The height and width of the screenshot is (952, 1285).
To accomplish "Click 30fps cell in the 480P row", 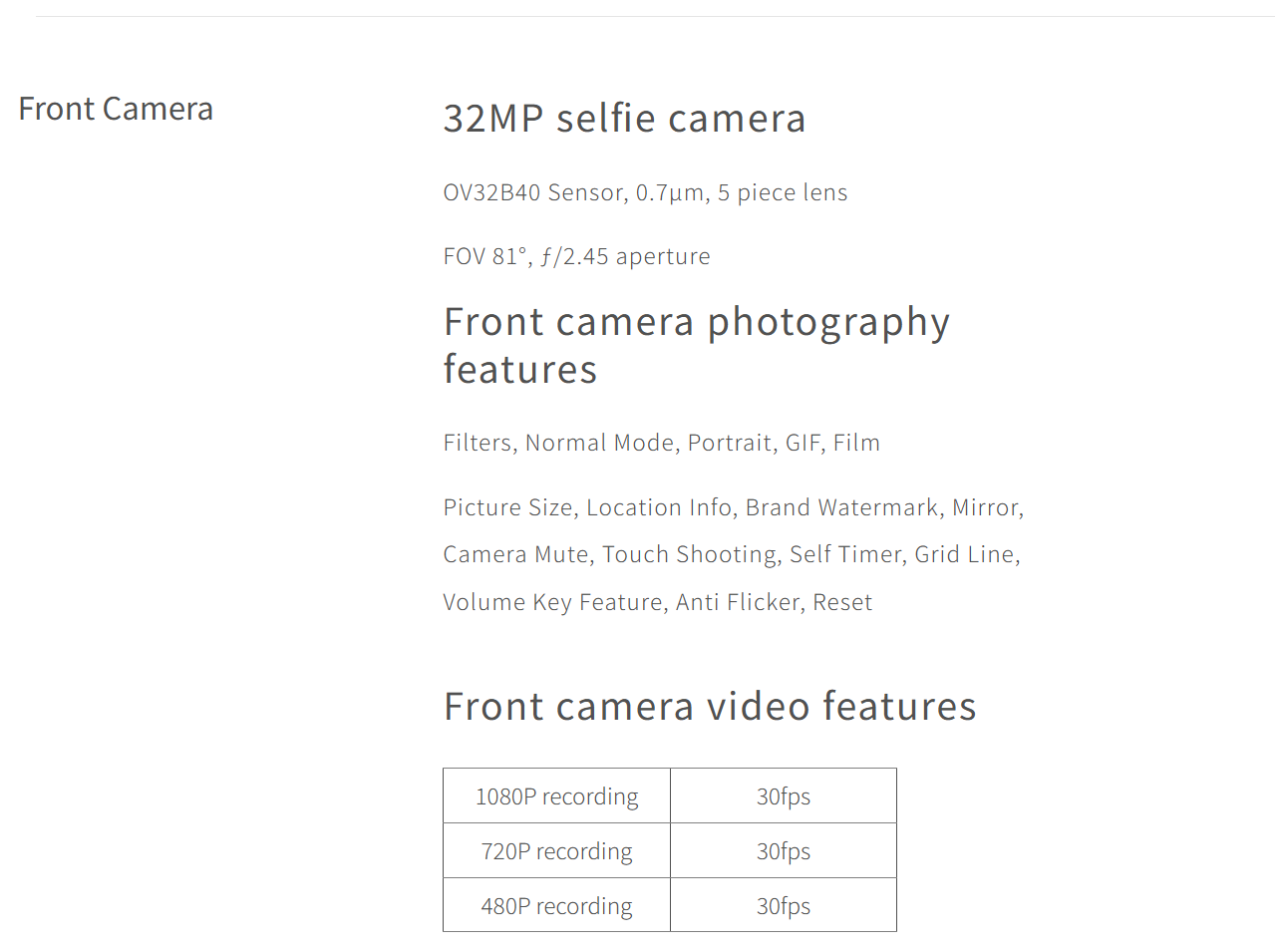I will 784,905.
